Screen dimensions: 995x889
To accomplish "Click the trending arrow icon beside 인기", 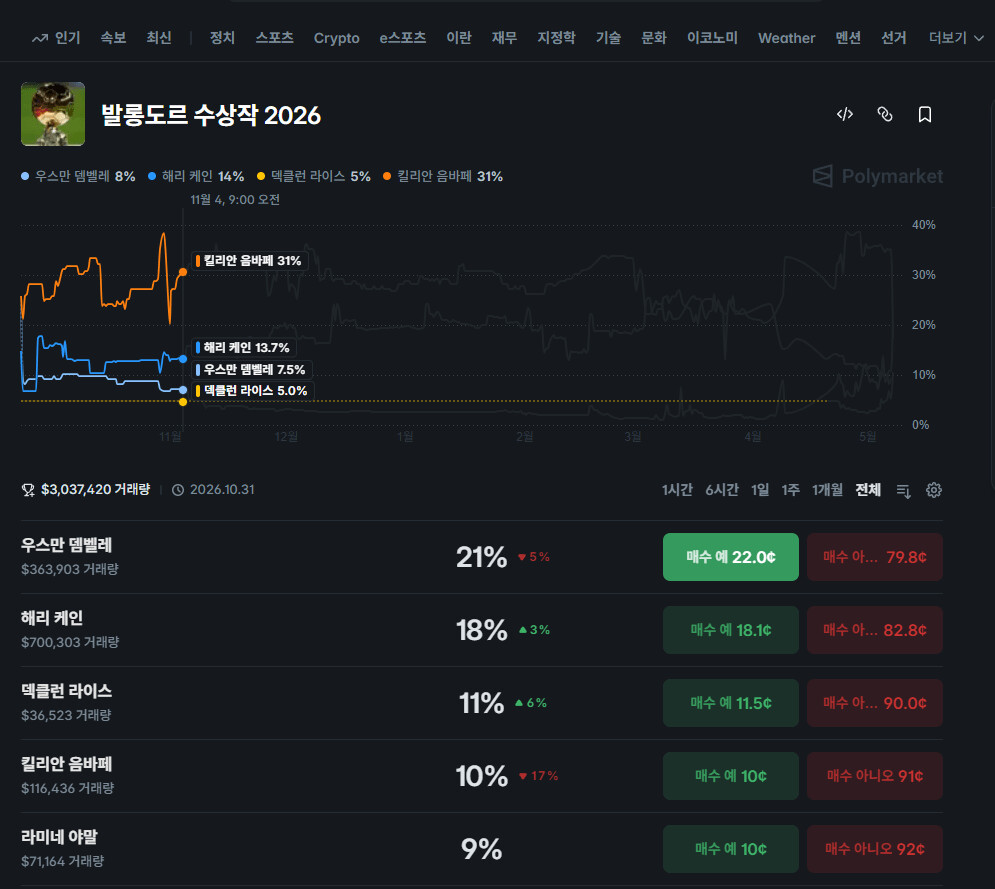I will pyautogui.click(x=40, y=38).
